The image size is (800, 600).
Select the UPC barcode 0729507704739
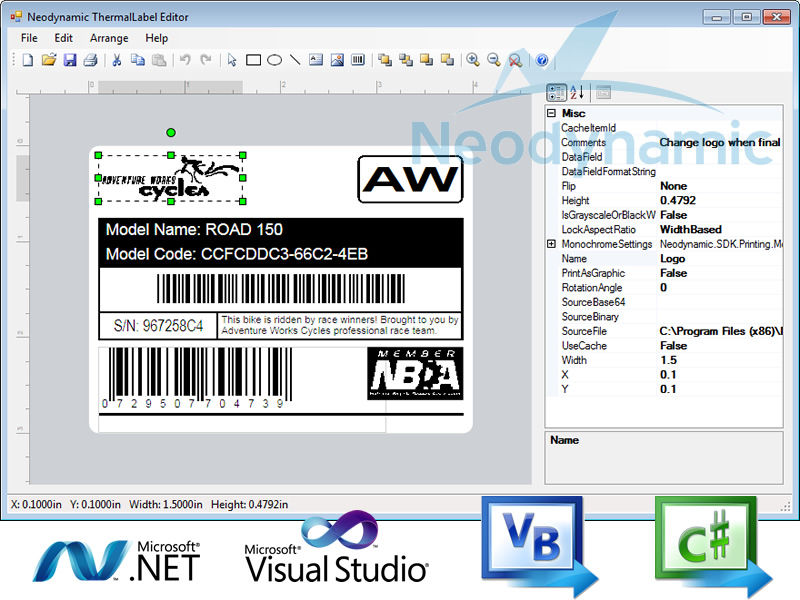197,378
